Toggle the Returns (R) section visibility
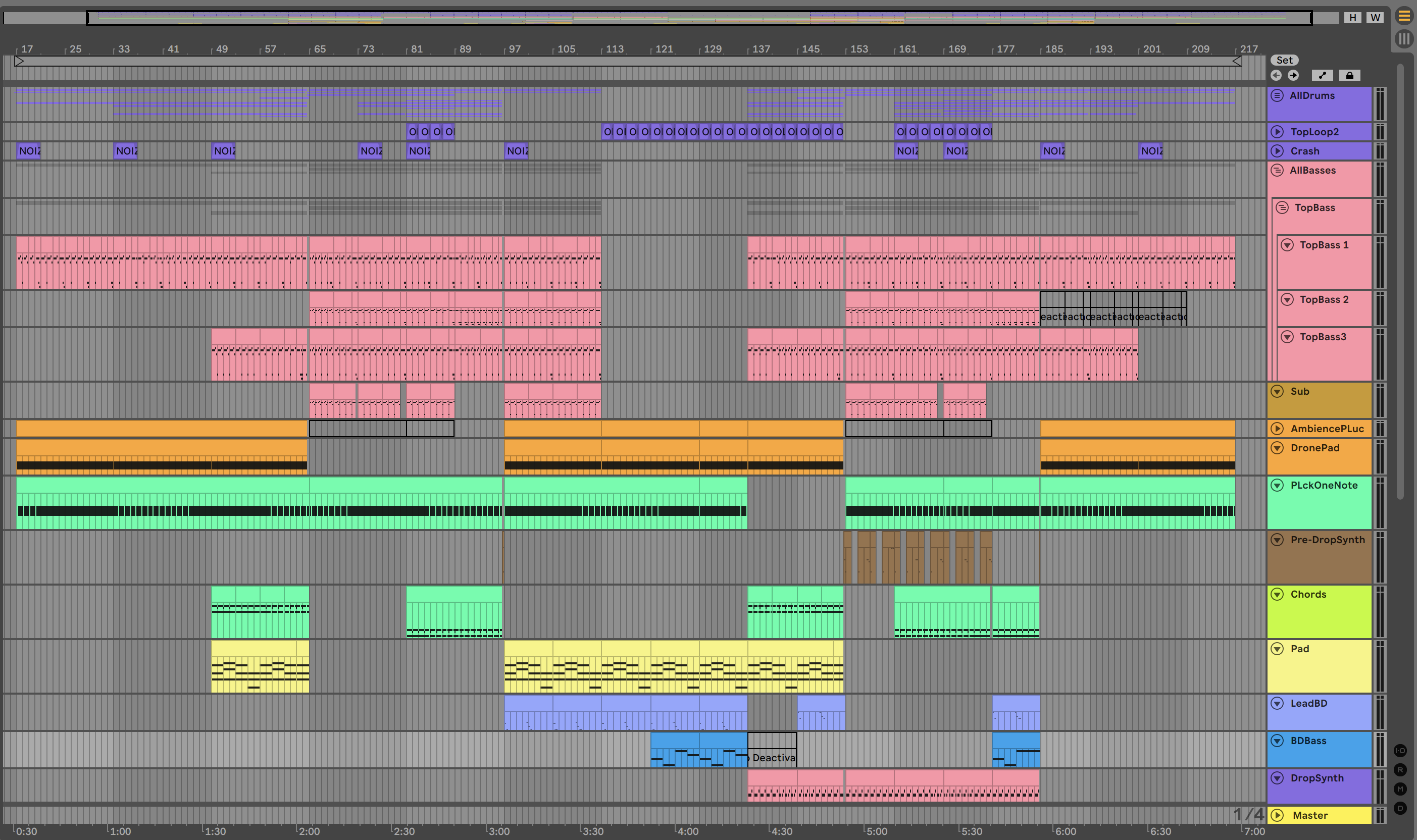The width and height of the screenshot is (1417, 840). click(1400, 770)
